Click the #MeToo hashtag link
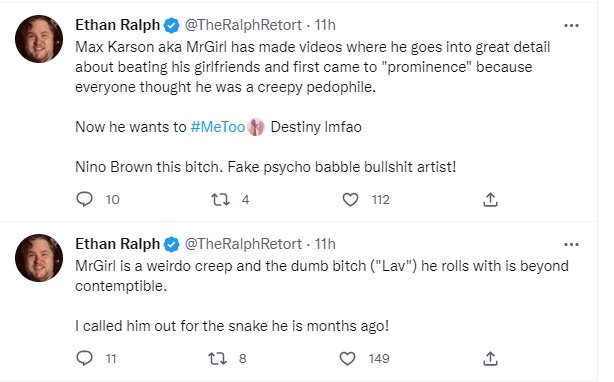The height and width of the screenshot is (382, 614). 218,127
